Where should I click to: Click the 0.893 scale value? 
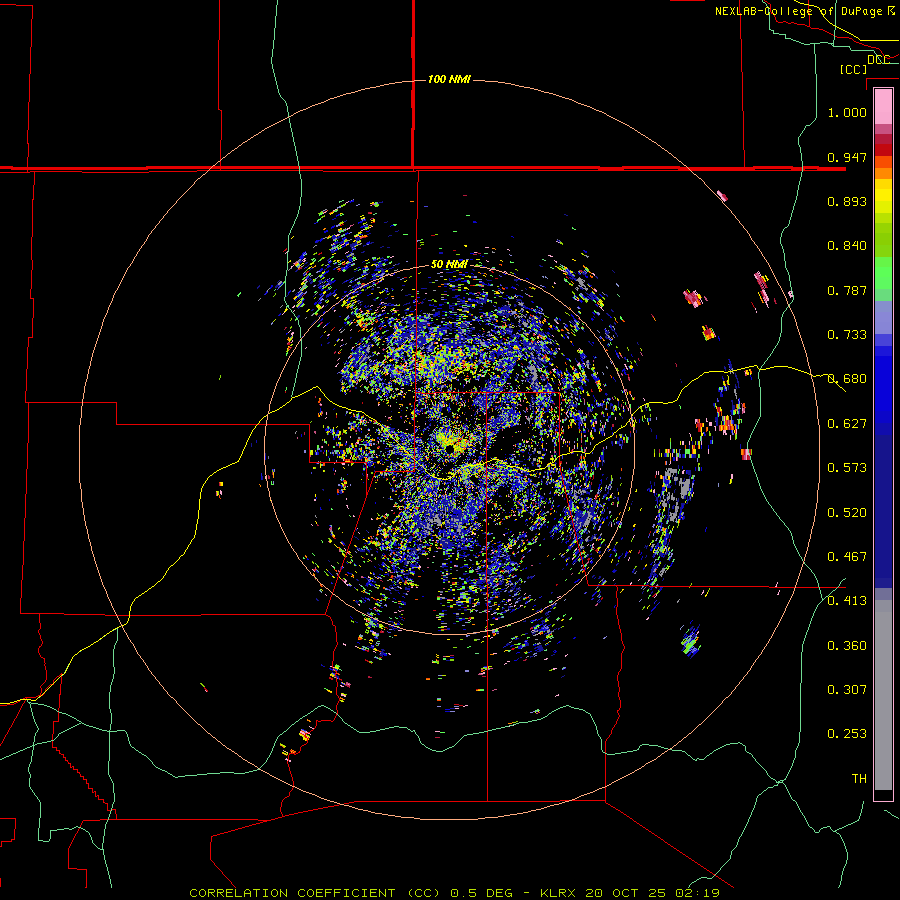pyautogui.click(x=847, y=201)
